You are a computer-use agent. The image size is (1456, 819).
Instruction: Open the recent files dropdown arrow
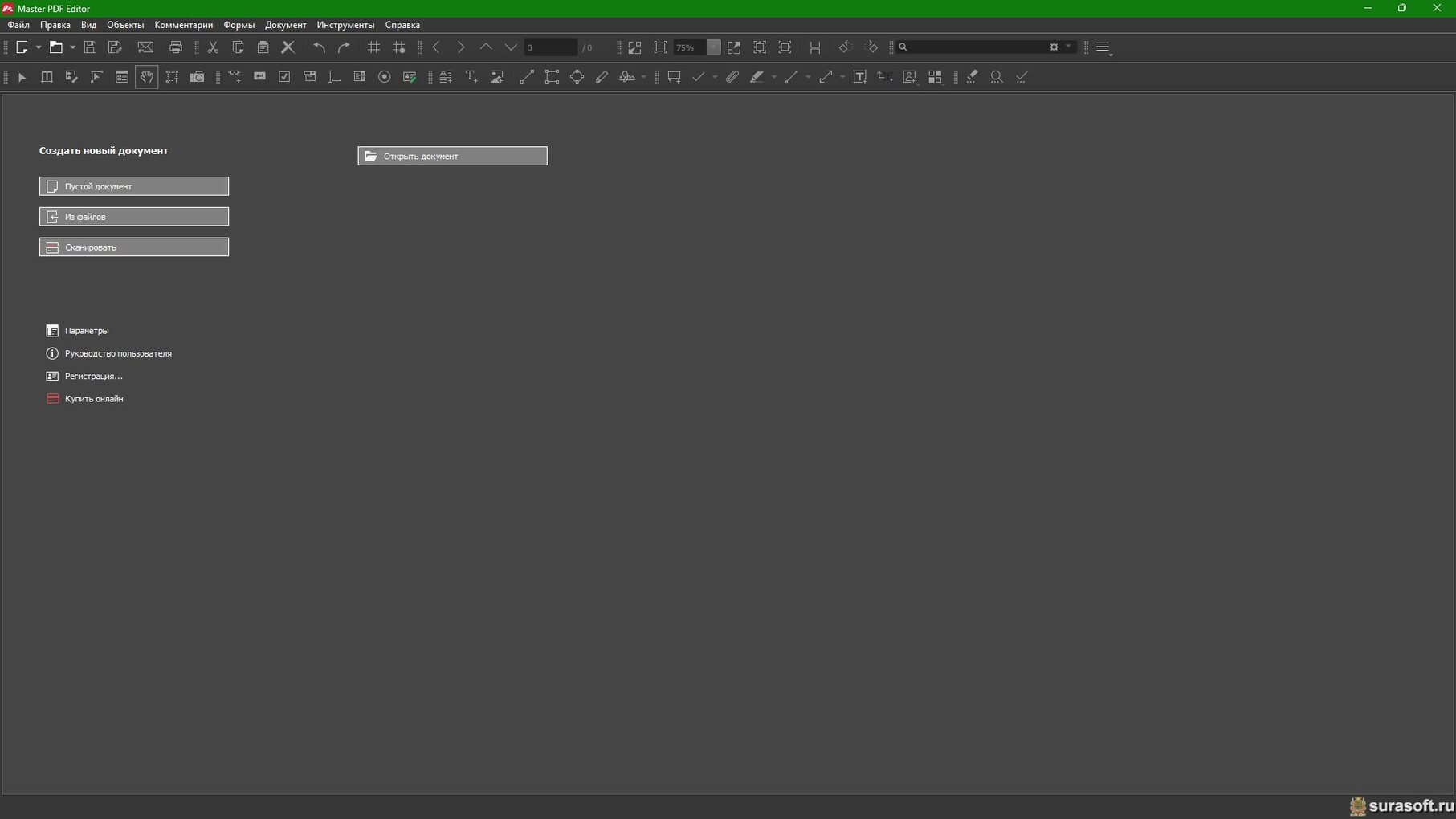pos(72,47)
